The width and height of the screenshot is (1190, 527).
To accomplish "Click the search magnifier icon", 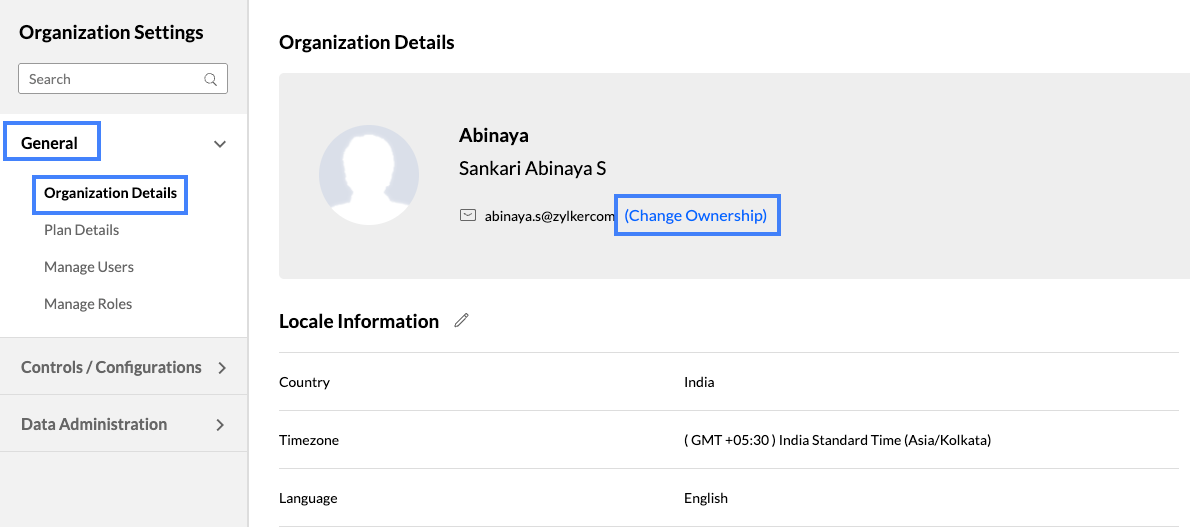I will 211,79.
